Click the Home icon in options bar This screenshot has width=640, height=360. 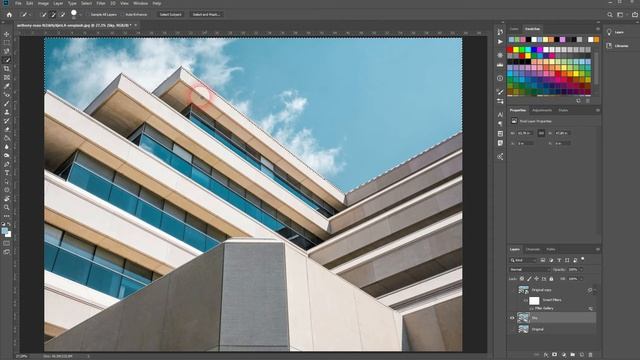[x=9, y=14]
